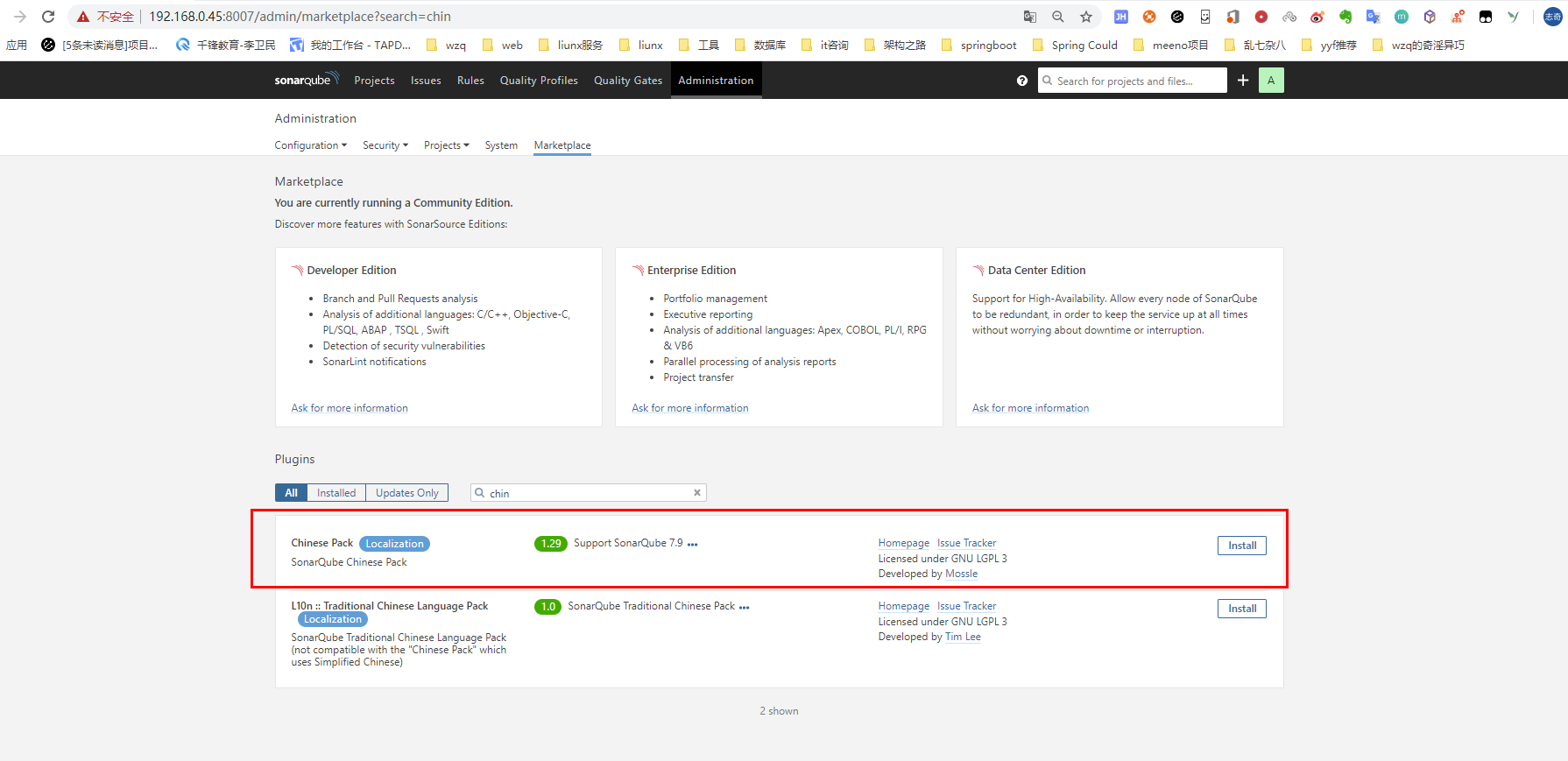Switch to the System admin tab
Screen dimensions: 1568x761
pyautogui.click(x=501, y=145)
